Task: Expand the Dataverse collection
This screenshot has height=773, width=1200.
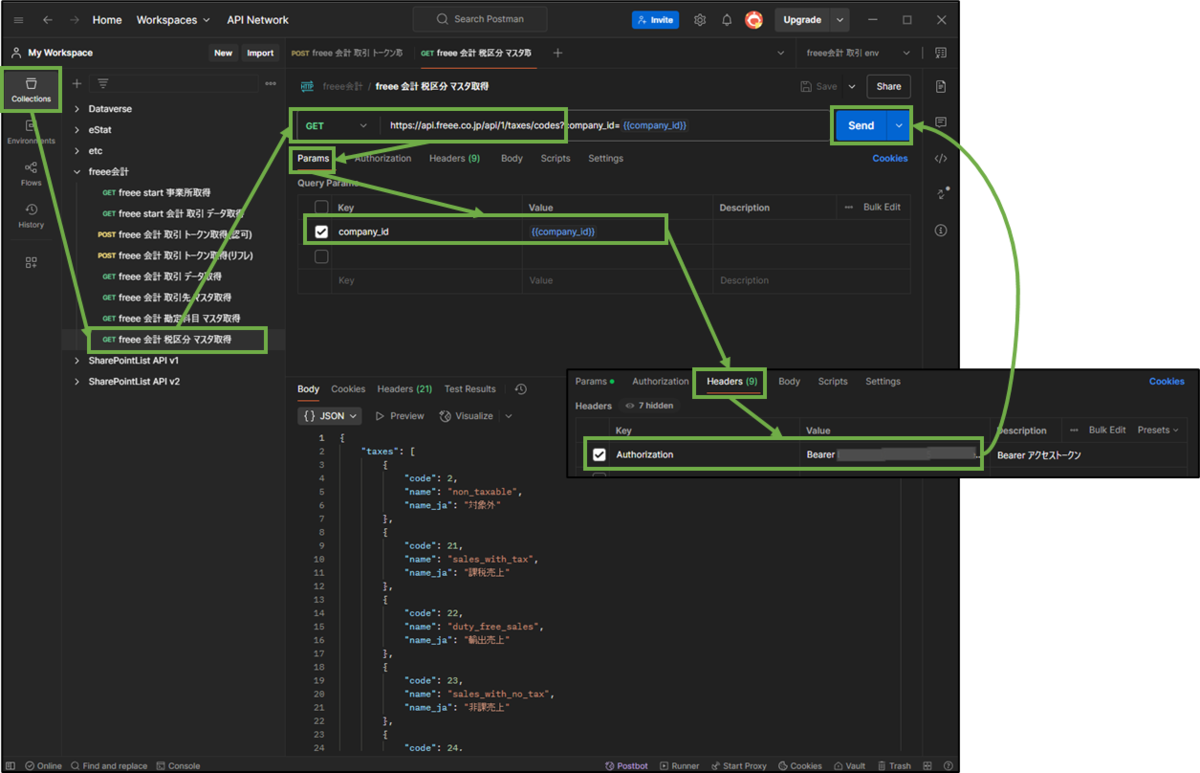Action: [x=77, y=109]
